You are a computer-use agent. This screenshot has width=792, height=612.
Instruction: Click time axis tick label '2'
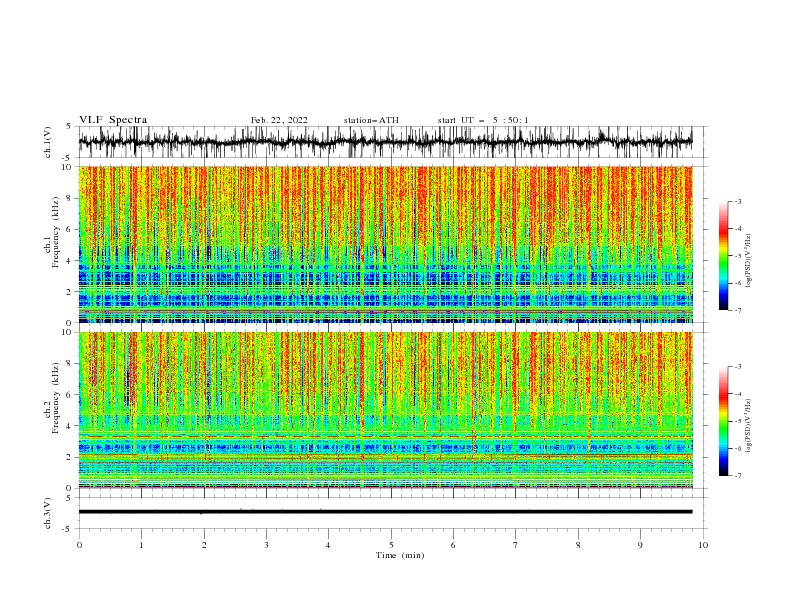[204, 545]
